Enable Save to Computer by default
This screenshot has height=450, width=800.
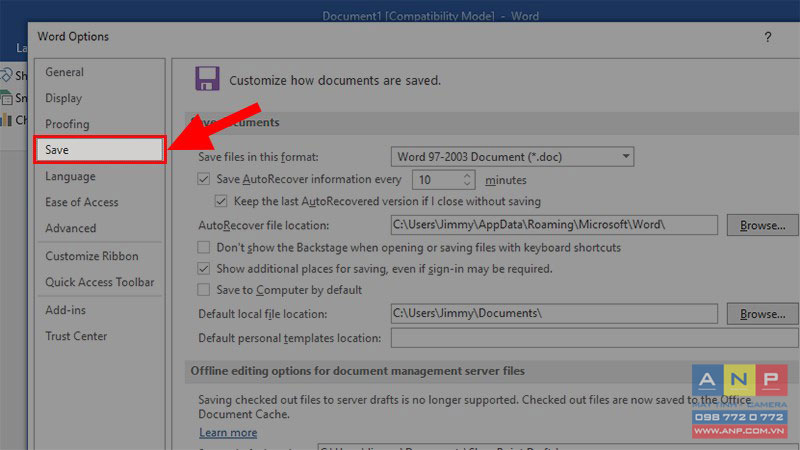[204, 290]
